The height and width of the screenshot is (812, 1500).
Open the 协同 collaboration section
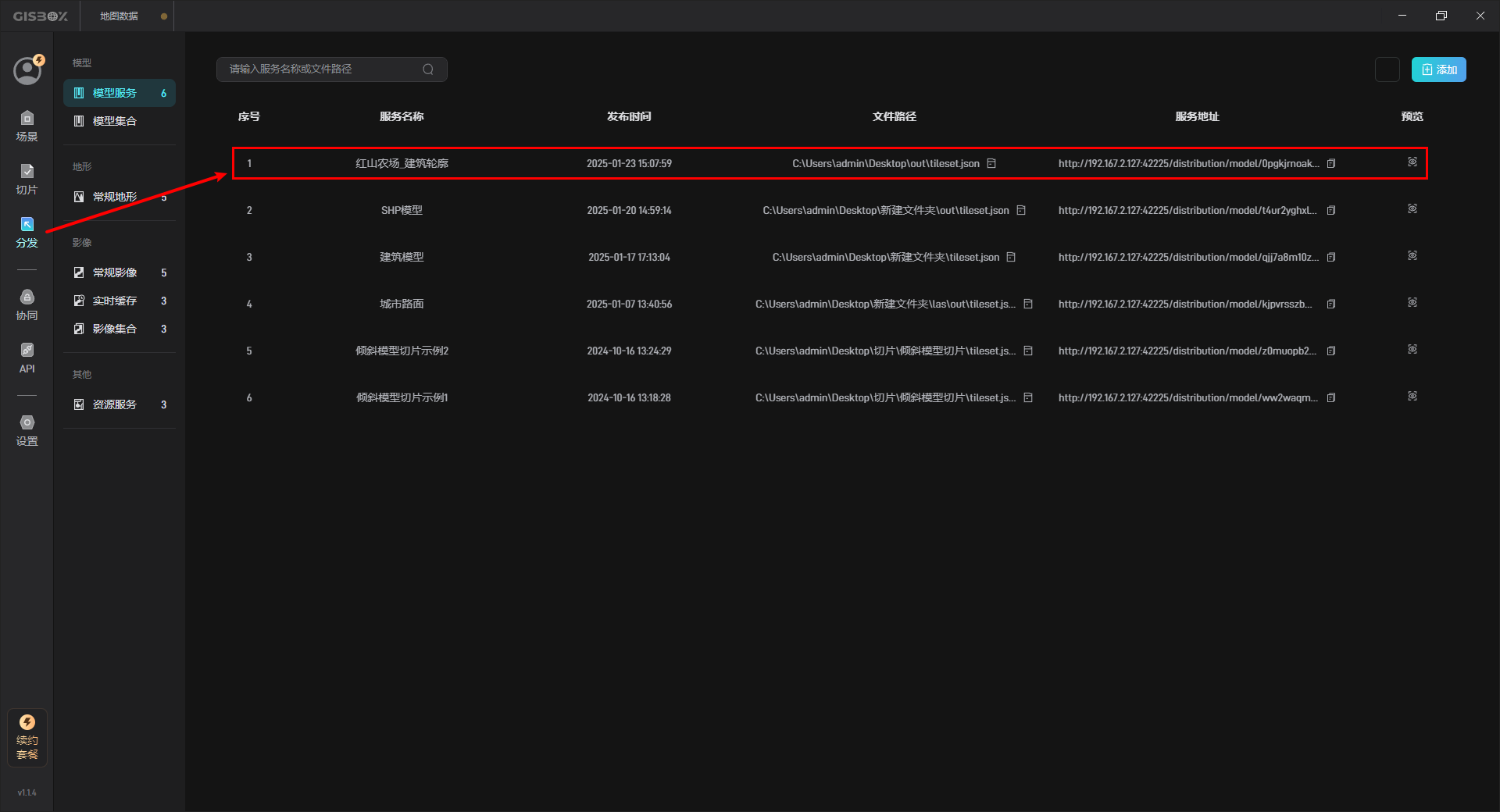click(27, 305)
